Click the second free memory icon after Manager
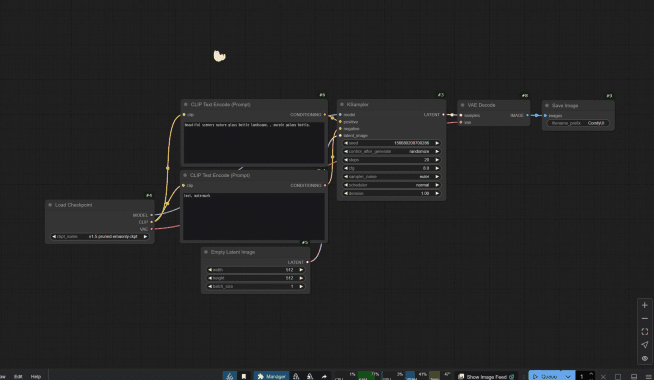The height and width of the screenshot is (380, 654). coord(310,376)
